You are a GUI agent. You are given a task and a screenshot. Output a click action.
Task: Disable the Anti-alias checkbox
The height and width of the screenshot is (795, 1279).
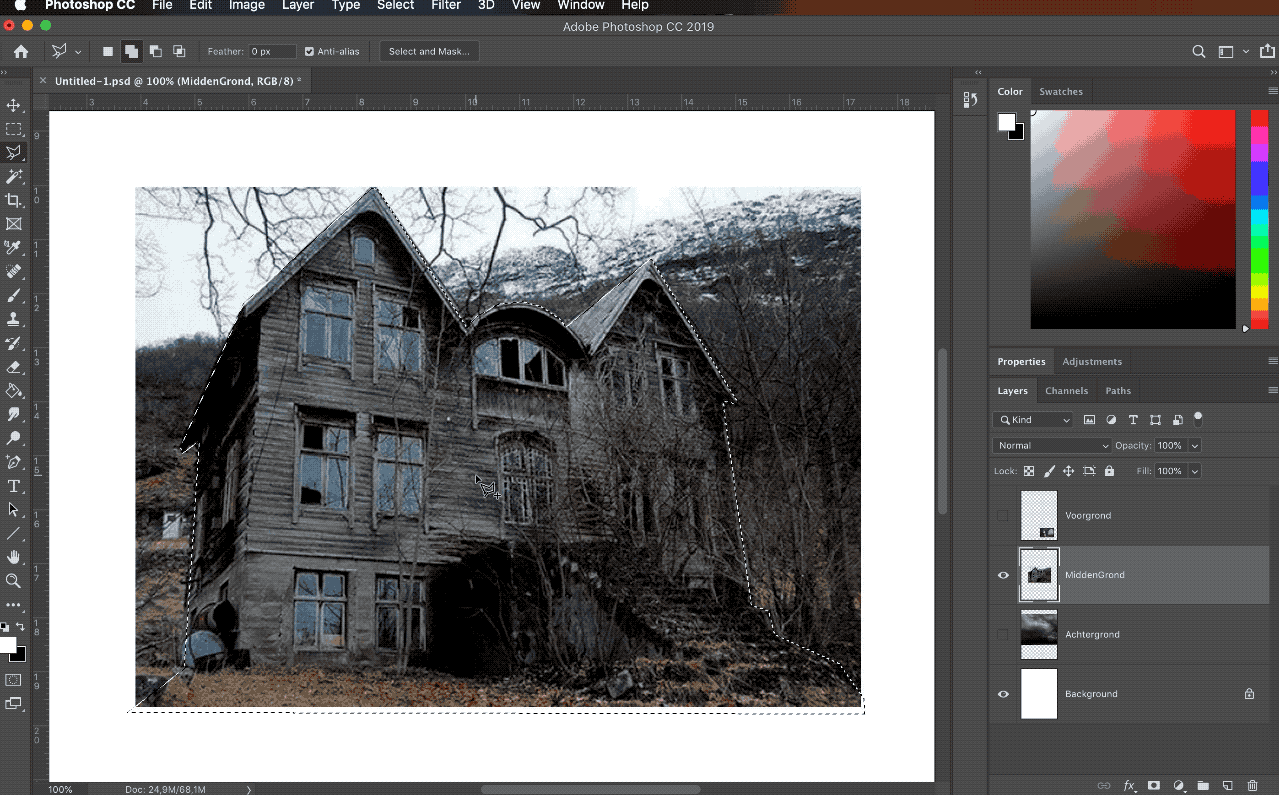pos(307,51)
